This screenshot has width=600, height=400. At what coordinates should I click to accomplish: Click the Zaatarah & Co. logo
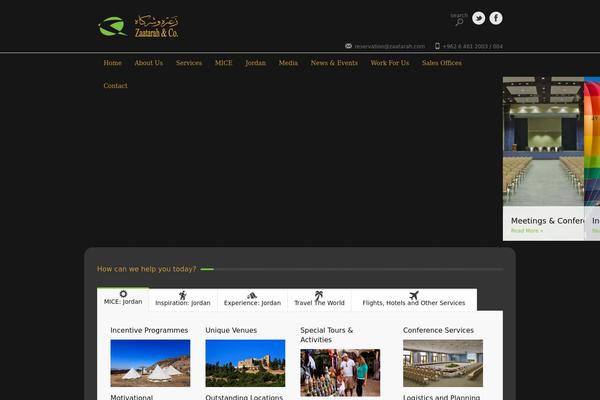[x=138, y=27]
